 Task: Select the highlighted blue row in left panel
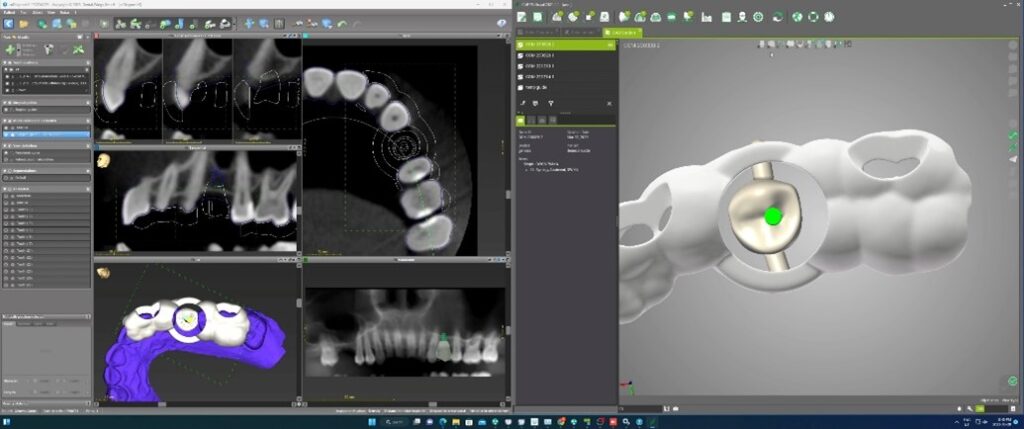46,134
